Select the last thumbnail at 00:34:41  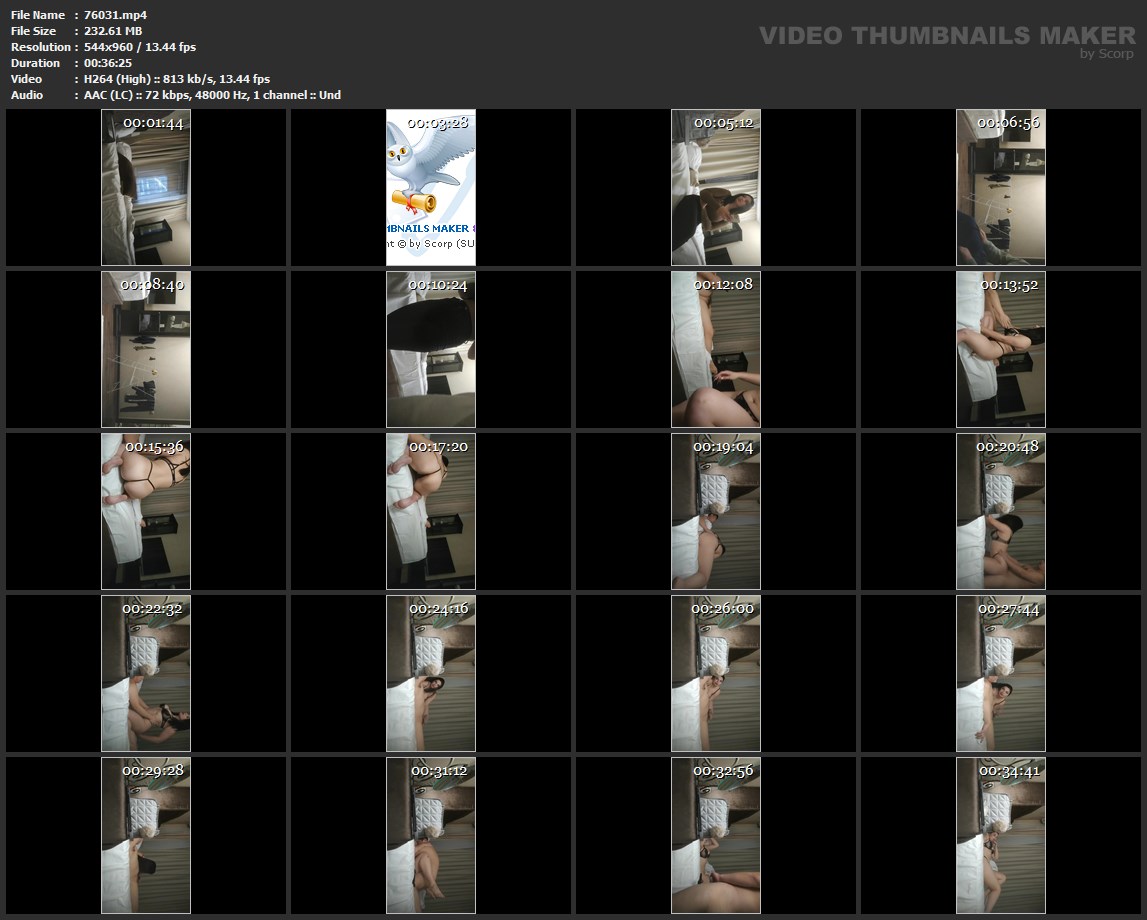[1001, 836]
